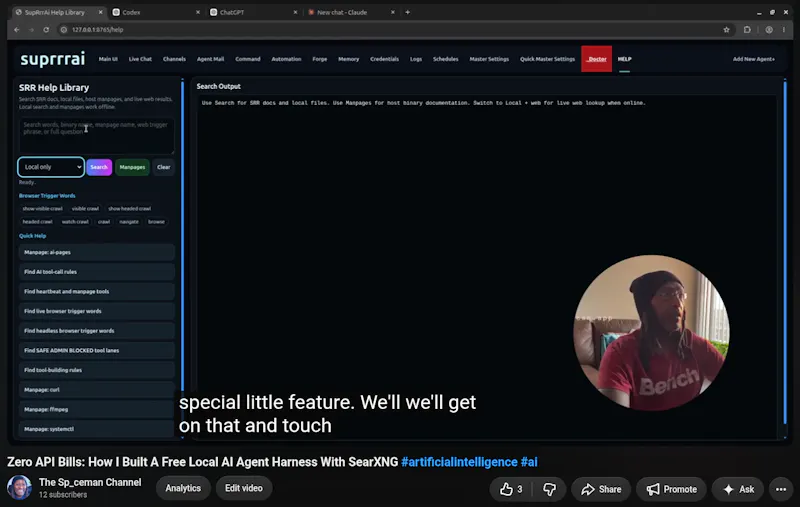The height and width of the screenshot is (507, 800).
Task: Open the browser profile avatar icon
Action: coord(769,30)
